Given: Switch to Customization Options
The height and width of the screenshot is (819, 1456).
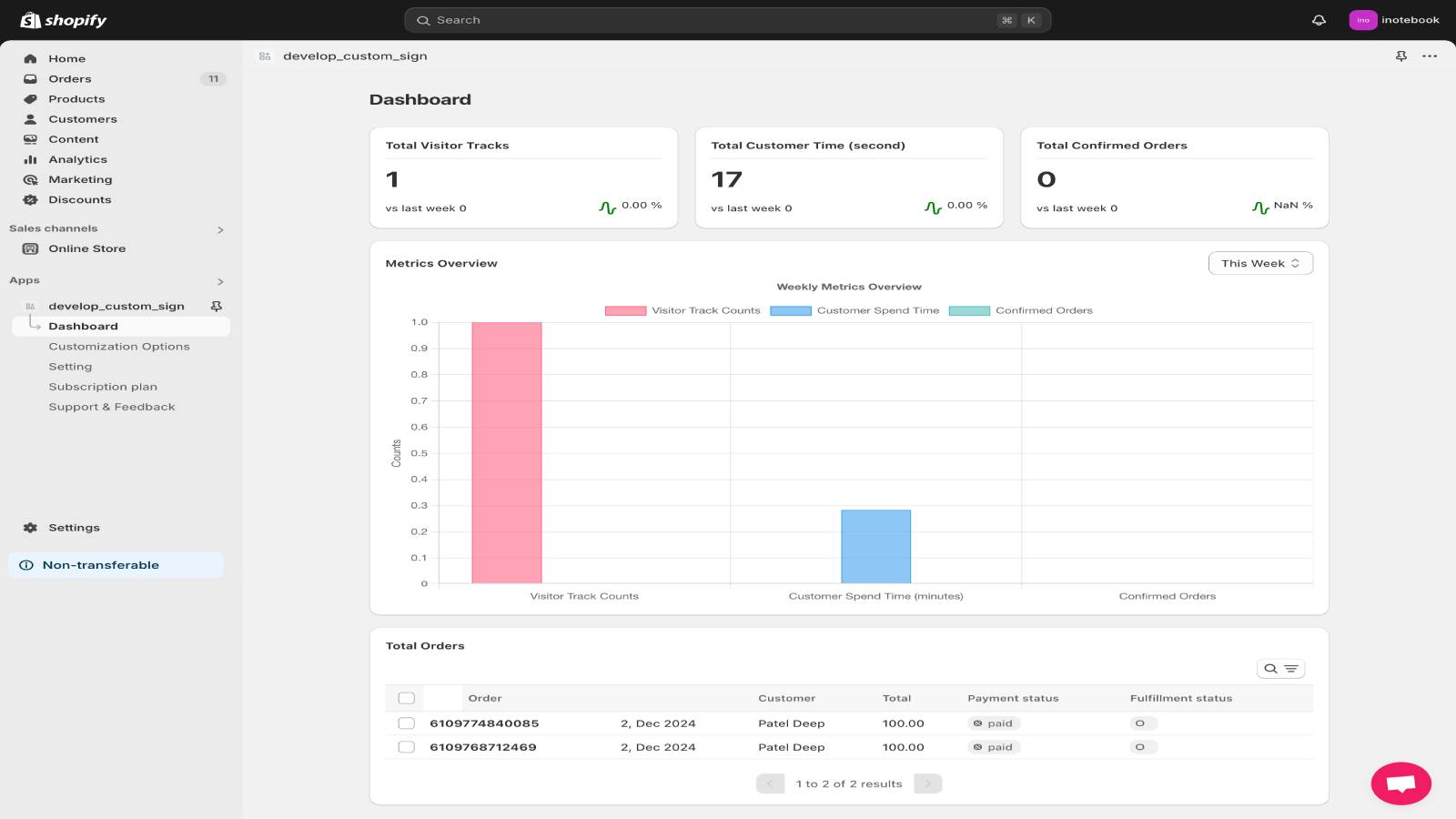Looking at the screenshot, I should 119,346.
